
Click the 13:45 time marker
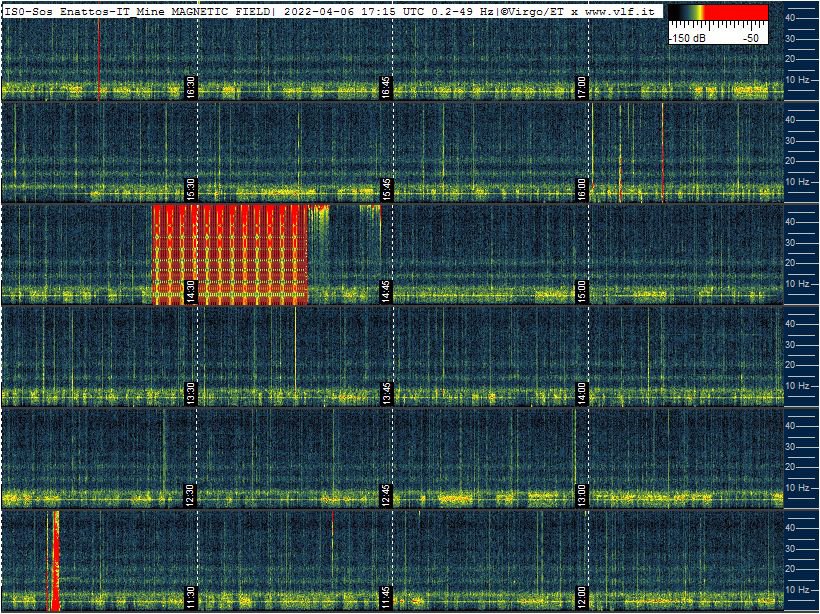point(386,393)
